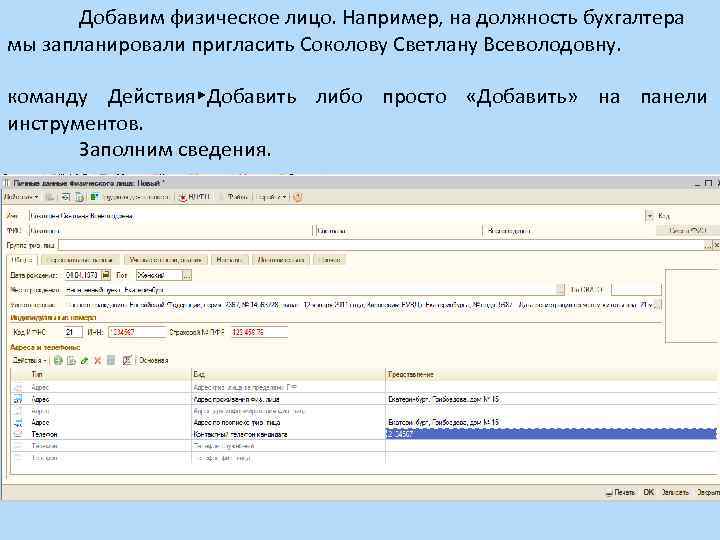Click the red X delete icon
Screen dimensions: 720x540
(x=97, y=360)
